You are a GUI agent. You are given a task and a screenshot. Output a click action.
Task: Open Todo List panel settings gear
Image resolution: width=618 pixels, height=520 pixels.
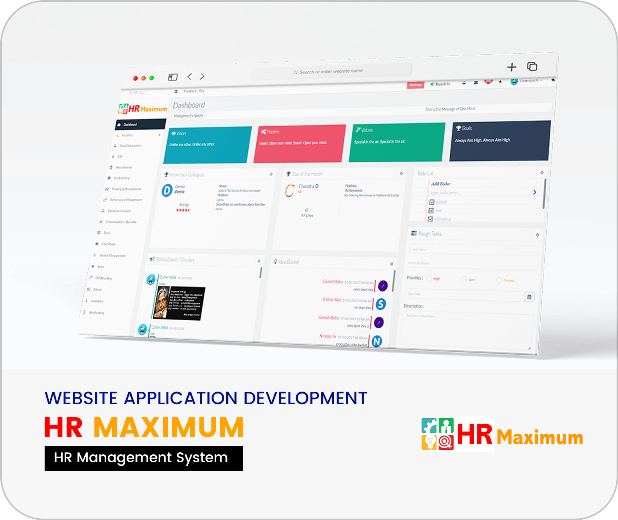[542, 172]
